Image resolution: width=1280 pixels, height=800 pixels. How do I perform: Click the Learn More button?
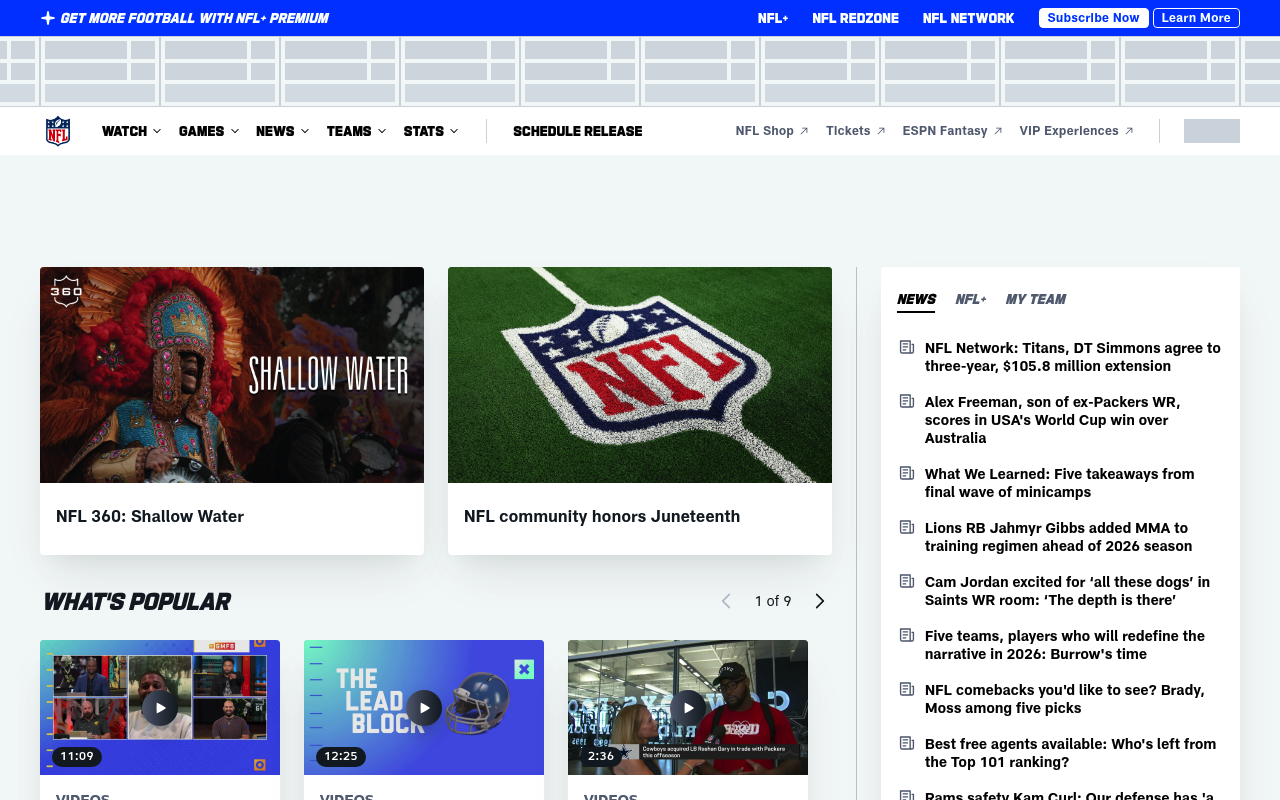(1196, 18)
